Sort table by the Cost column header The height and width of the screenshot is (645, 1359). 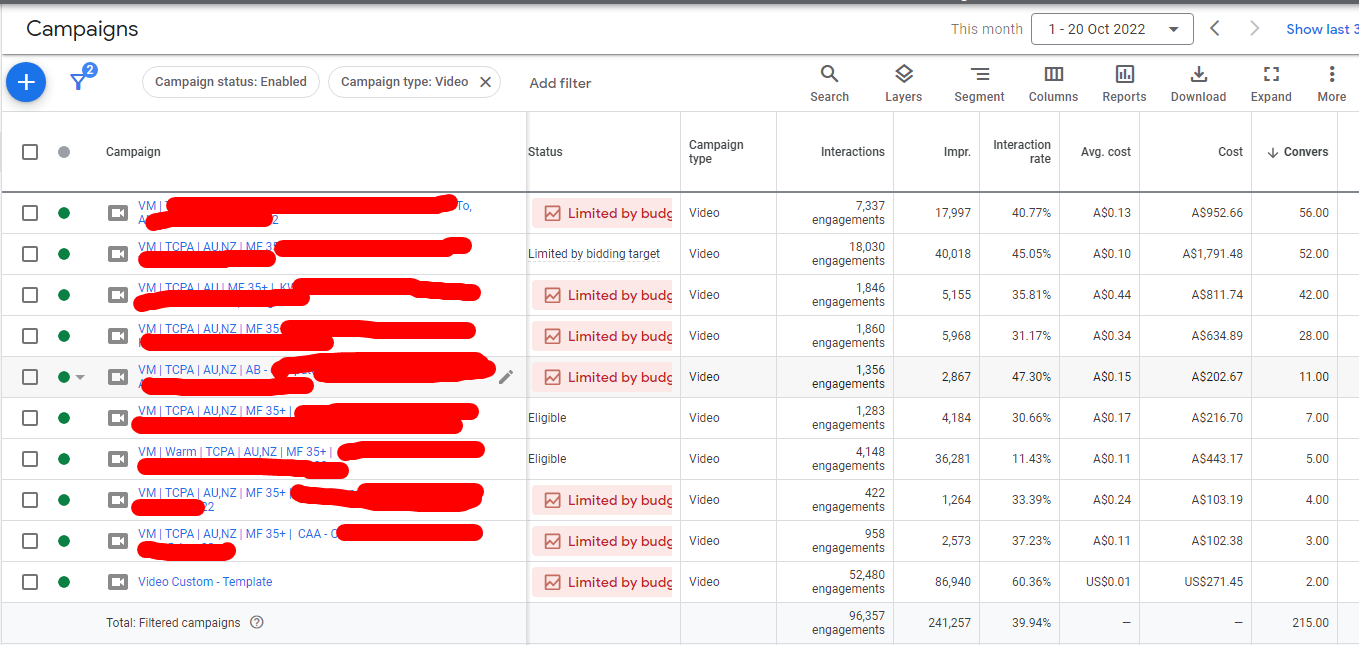(1230, 152)
